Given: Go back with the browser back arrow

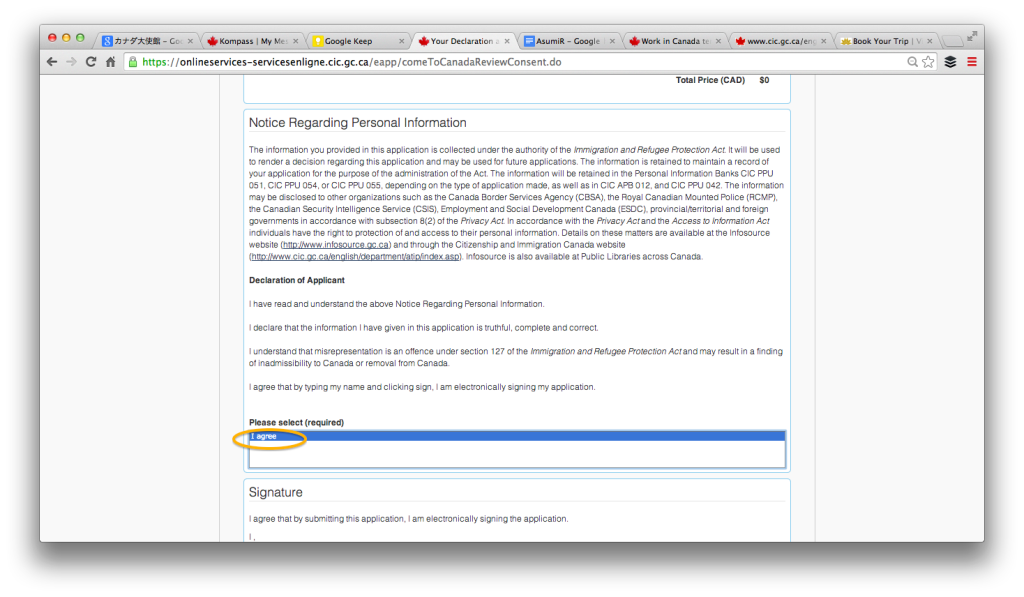Looking at the screenshot, I should click(52, 62).
